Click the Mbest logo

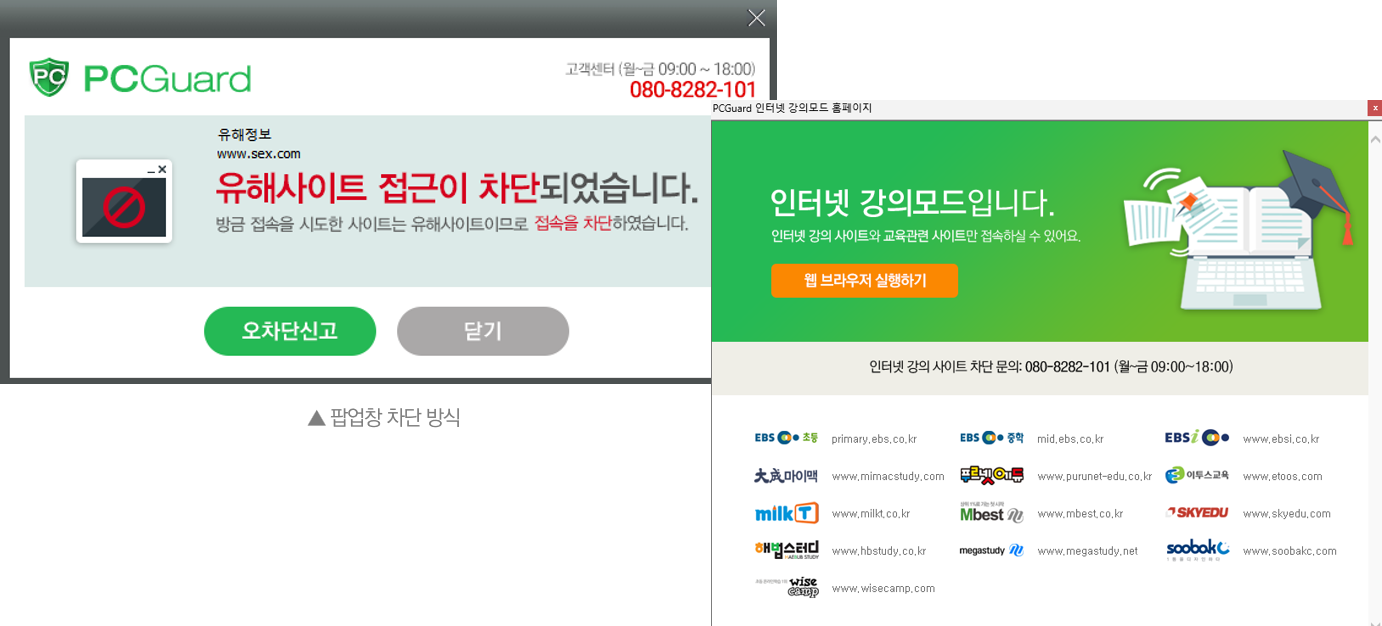[x=991, y=513]
